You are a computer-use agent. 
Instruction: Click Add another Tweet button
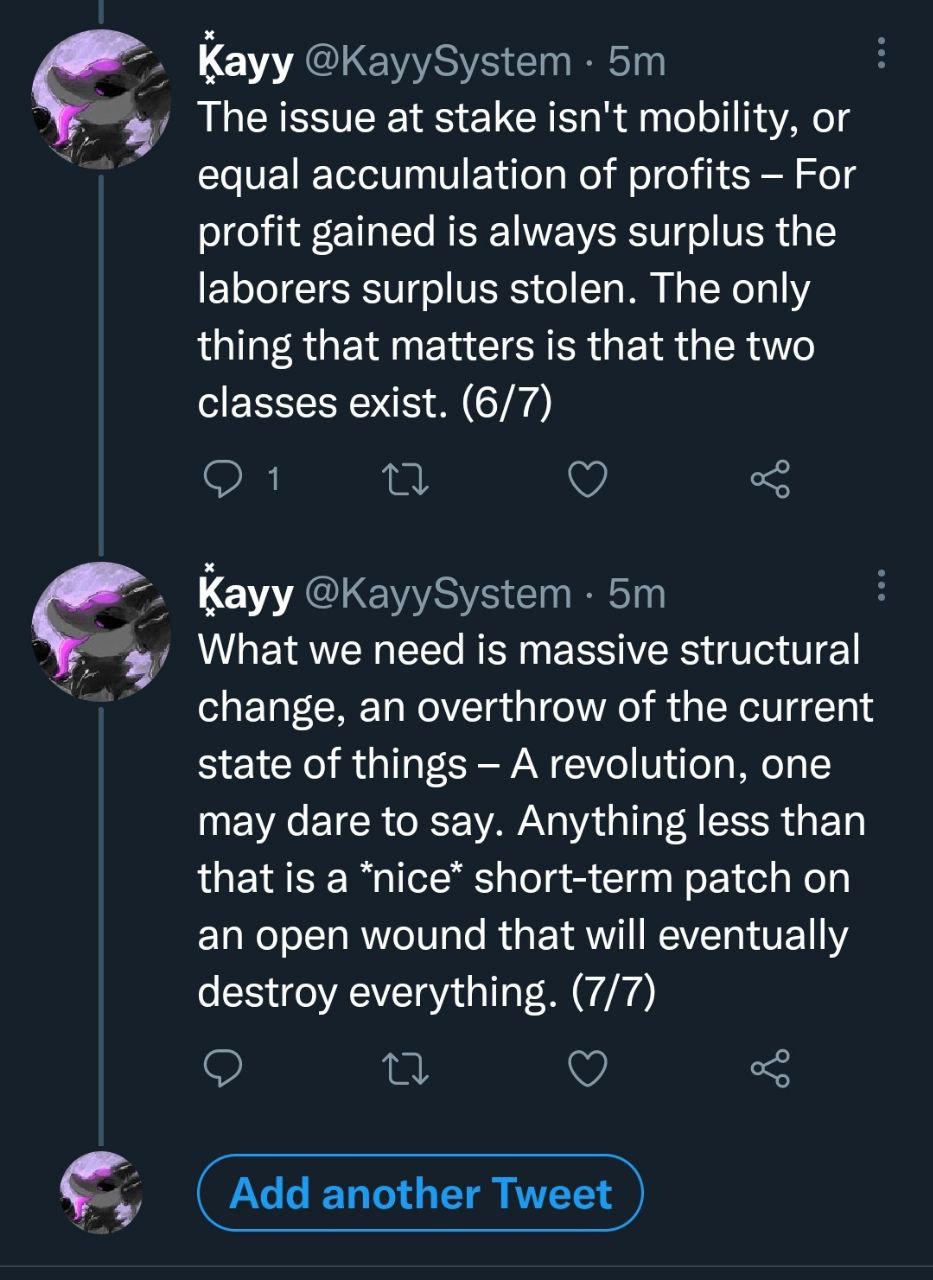click(x=420, y=1193)
